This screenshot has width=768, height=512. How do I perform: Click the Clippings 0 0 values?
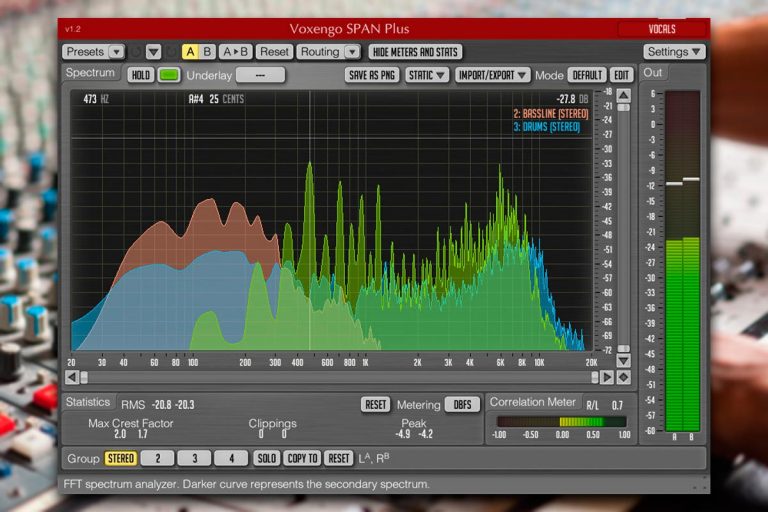tap(272, 434)
